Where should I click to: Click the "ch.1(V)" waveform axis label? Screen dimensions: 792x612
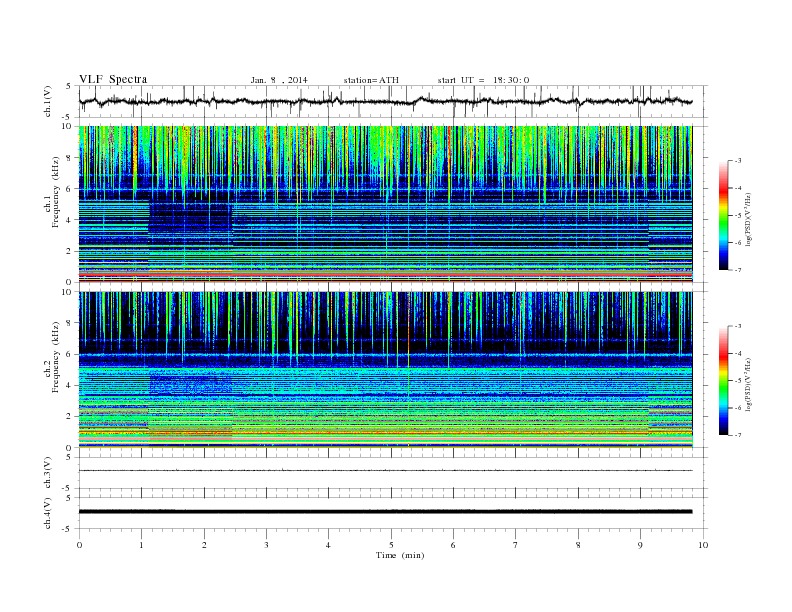point(48,101)
